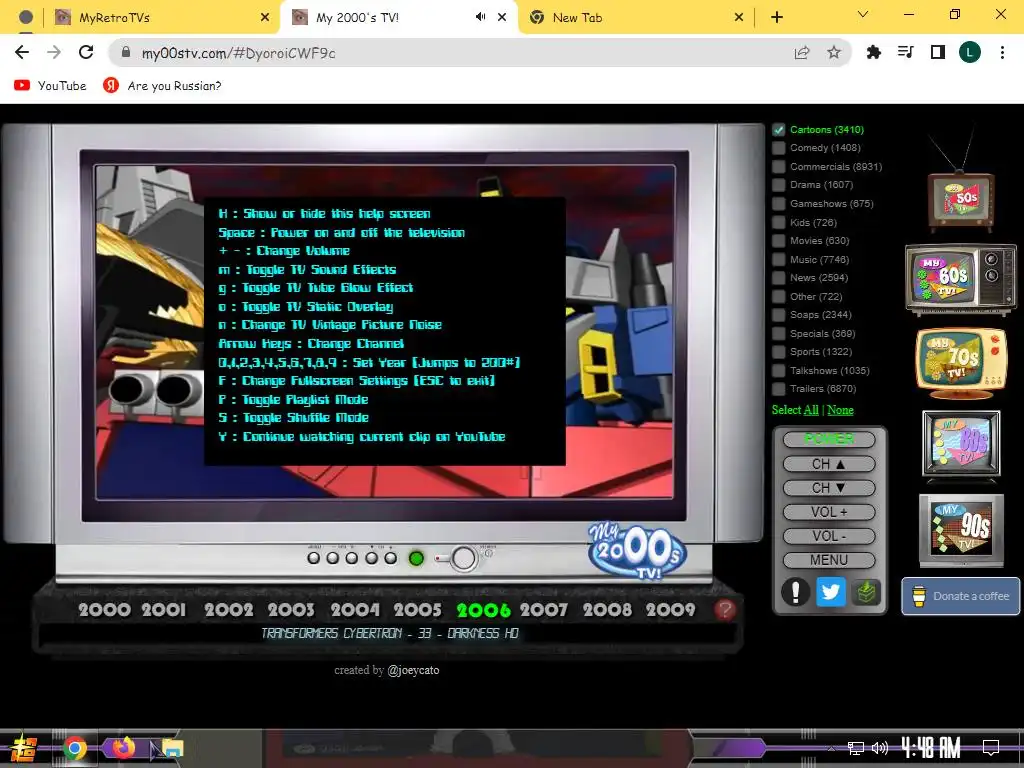Click the None link
1024x768 pixels.
(x=840, y=410)
